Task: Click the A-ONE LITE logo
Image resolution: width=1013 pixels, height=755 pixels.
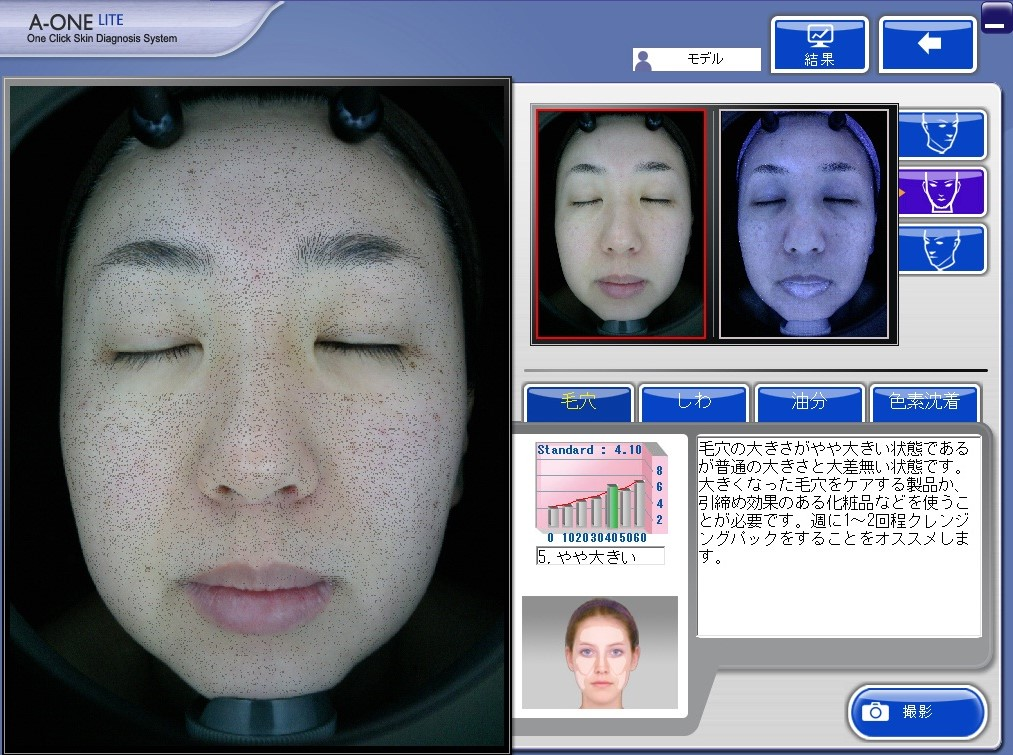Action: coord(102,28)
